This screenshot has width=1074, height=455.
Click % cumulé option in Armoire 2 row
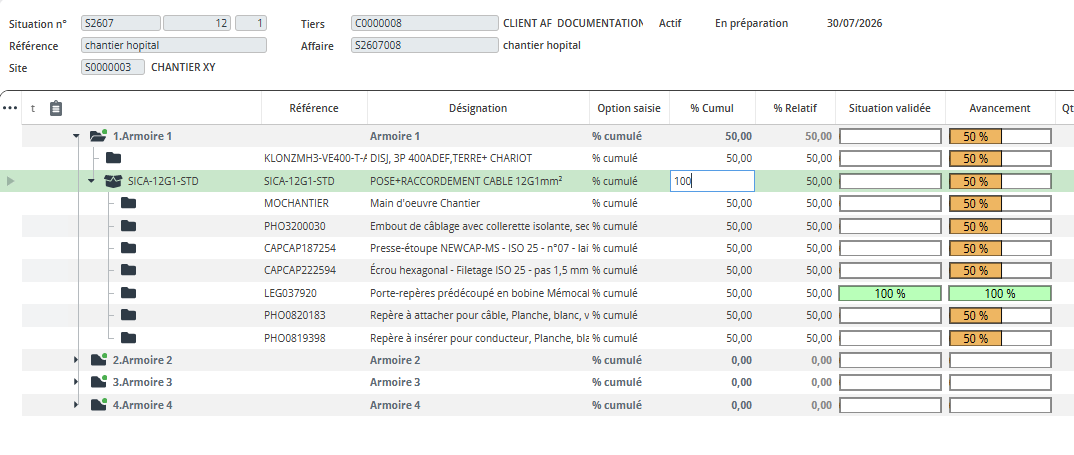click(617, 360)
